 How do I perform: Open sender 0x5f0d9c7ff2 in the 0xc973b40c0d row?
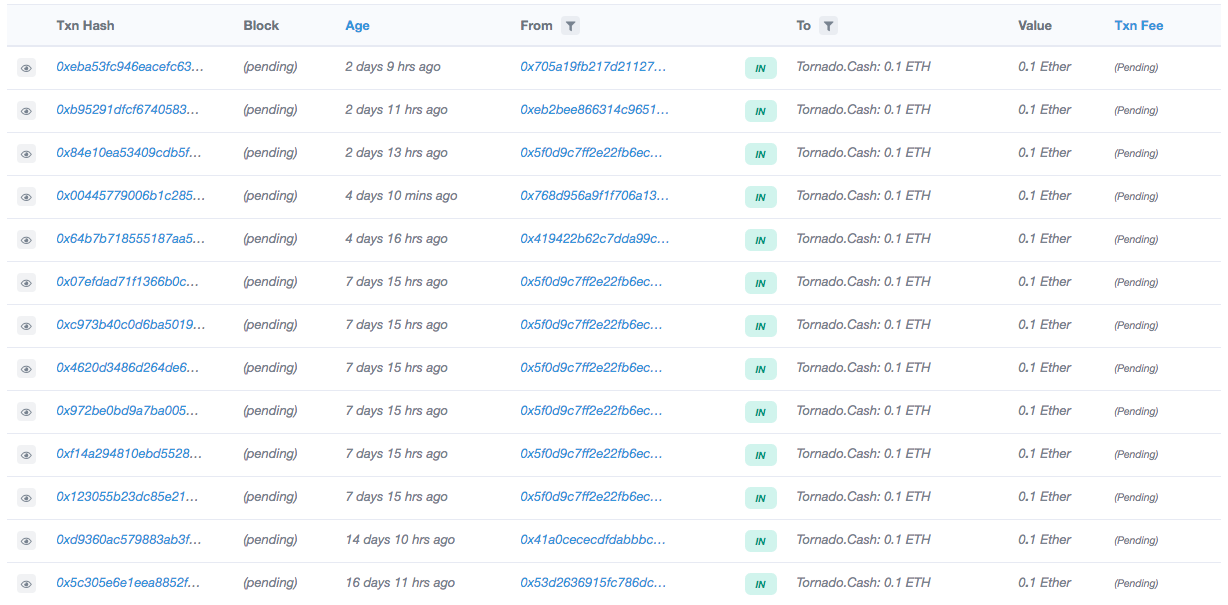pyautogui.click(x=592, y=325)
